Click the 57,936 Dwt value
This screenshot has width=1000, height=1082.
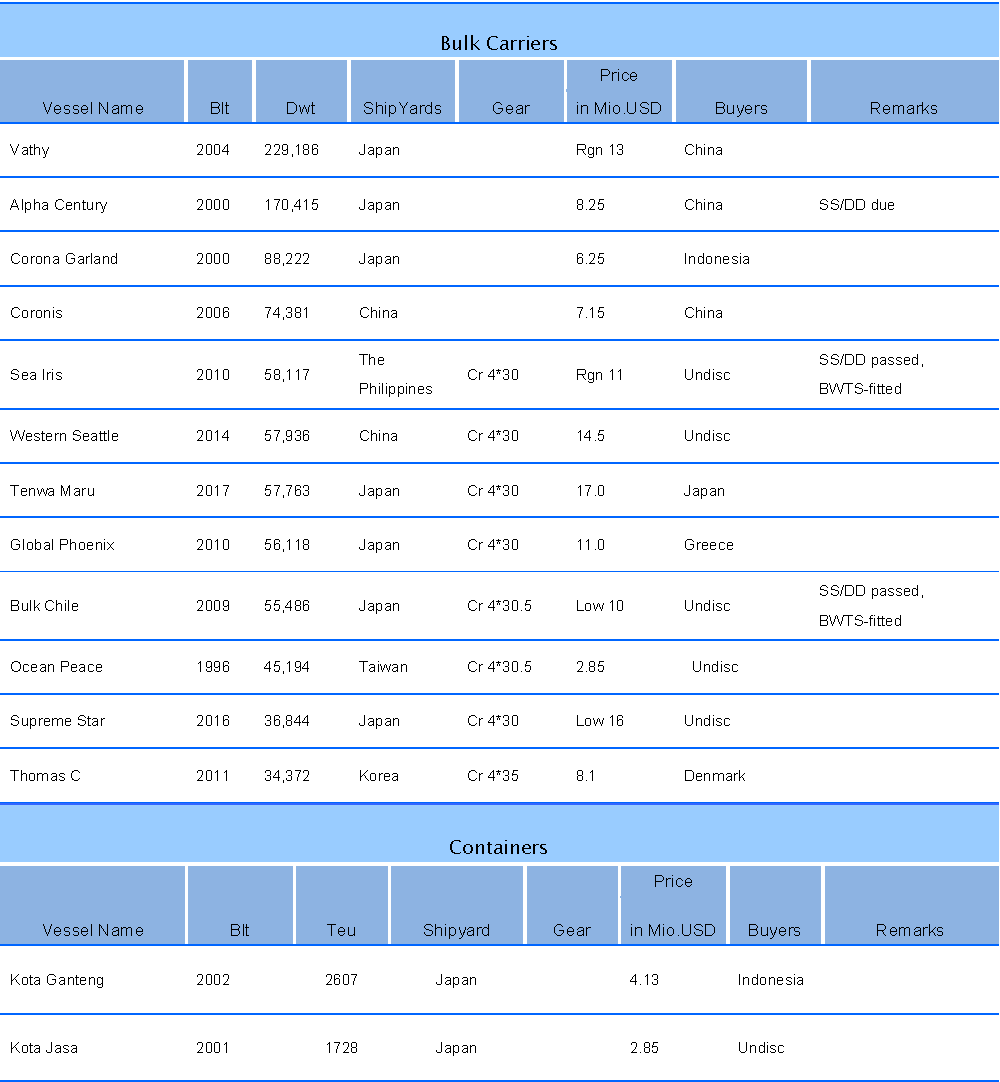tap(287, 436)
